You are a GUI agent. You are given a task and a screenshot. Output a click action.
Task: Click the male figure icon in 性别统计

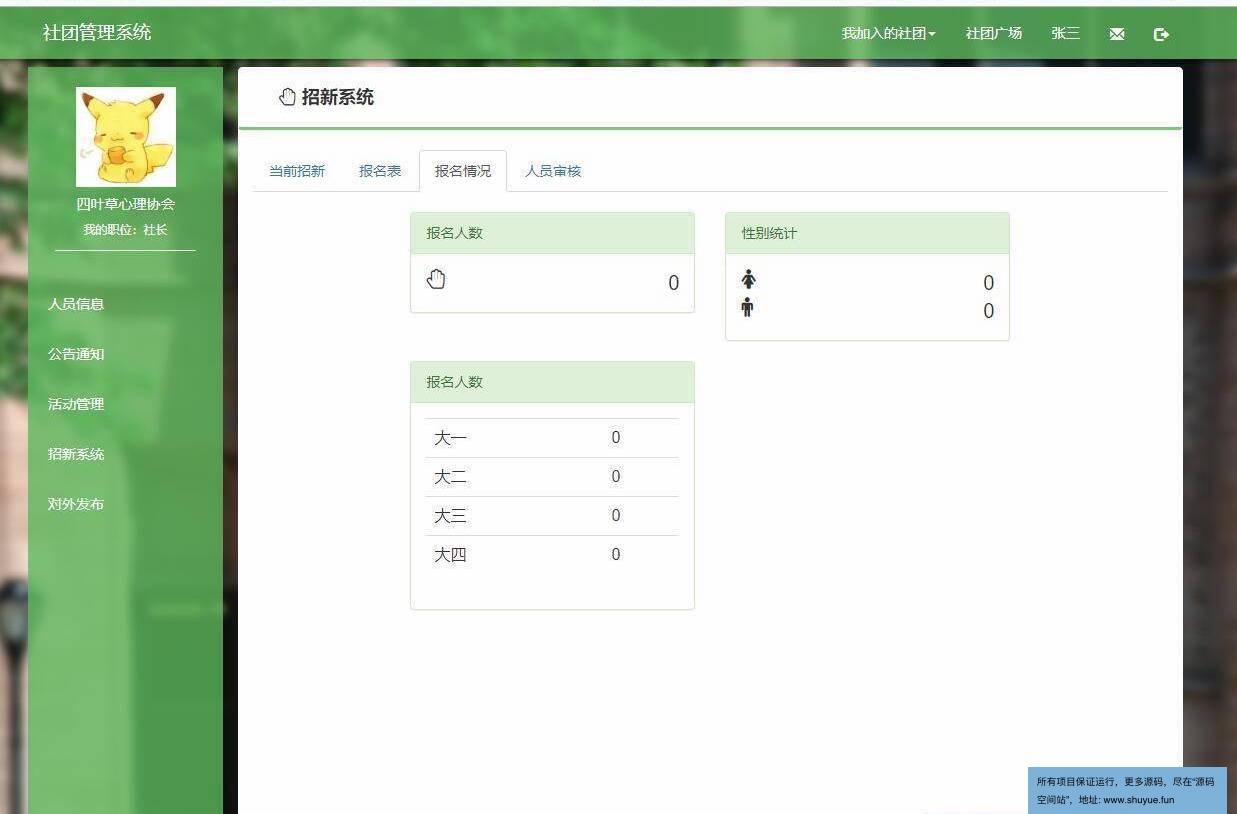pyautogui.click(x=747, y=307)
